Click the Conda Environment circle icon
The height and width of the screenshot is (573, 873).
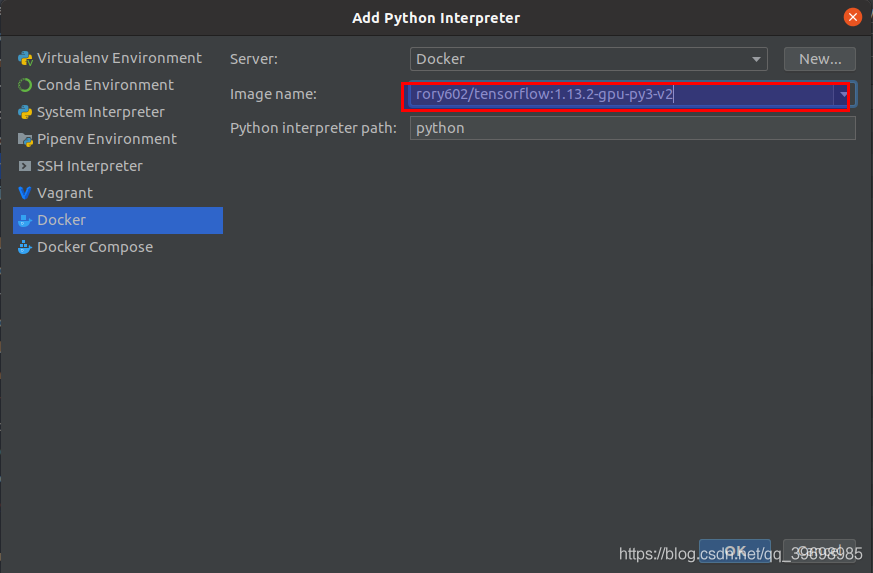[25, 85]
